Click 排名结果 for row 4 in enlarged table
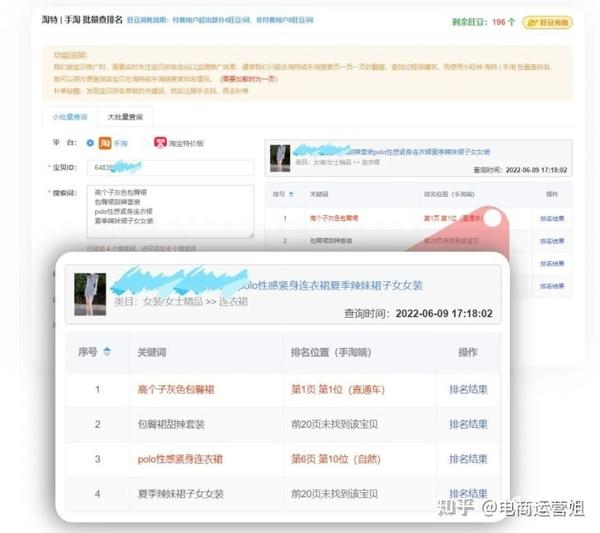600x533 pixels. 468,494
